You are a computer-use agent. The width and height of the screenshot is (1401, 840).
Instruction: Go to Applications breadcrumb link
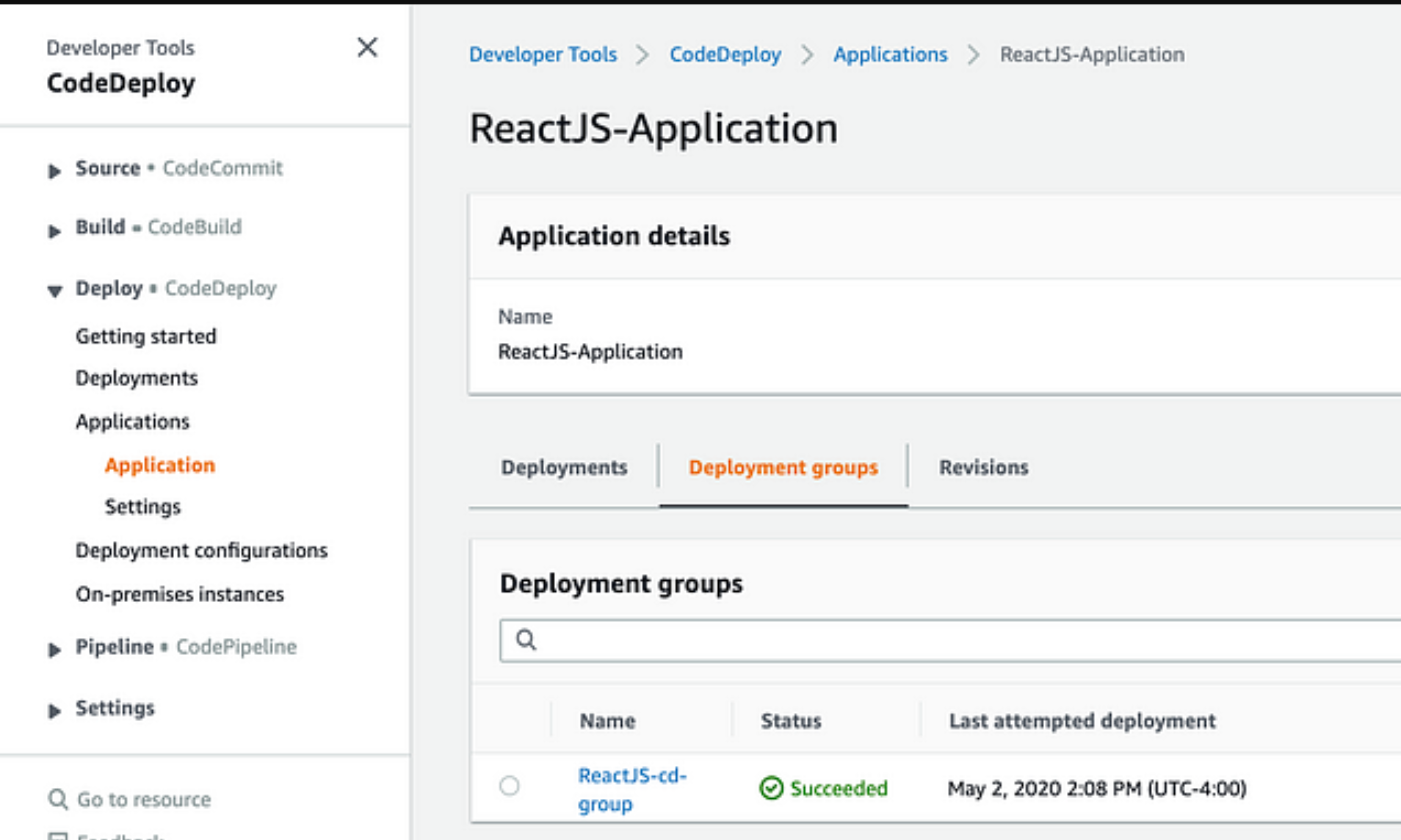tap(891, 54)
